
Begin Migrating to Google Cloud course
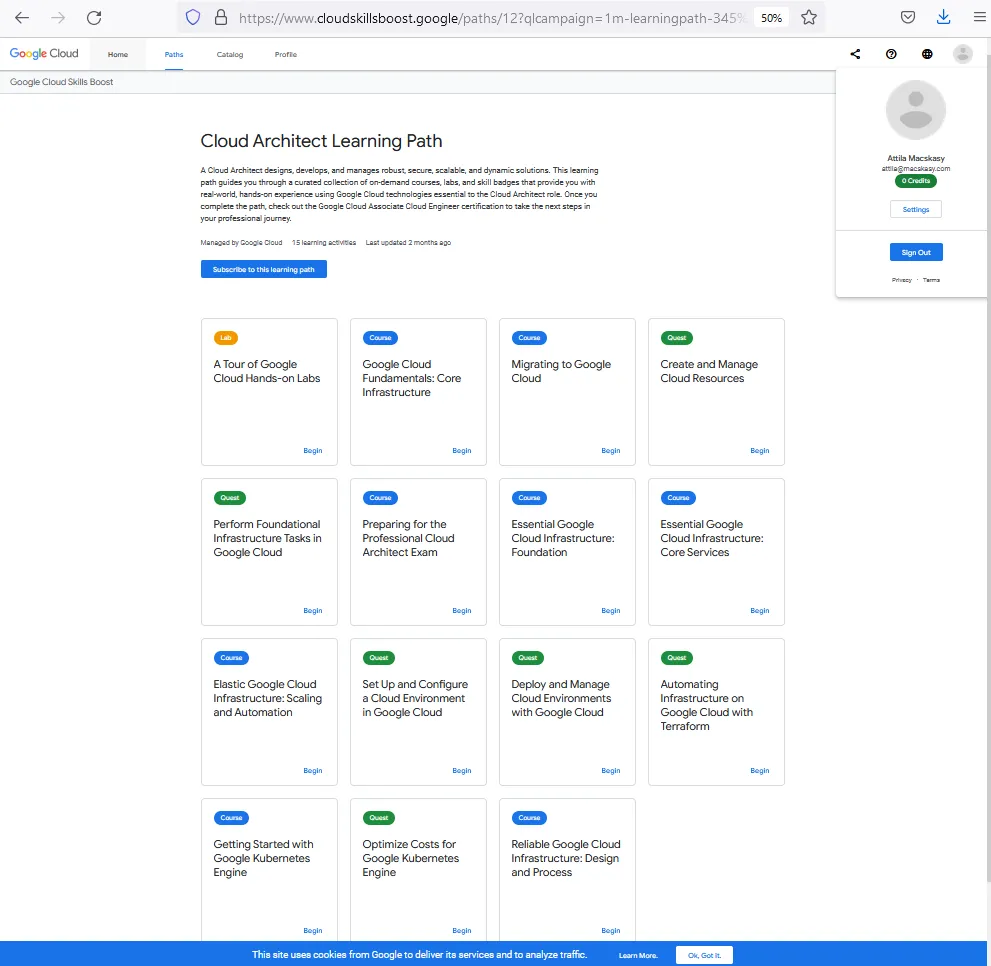click(611, 451)
